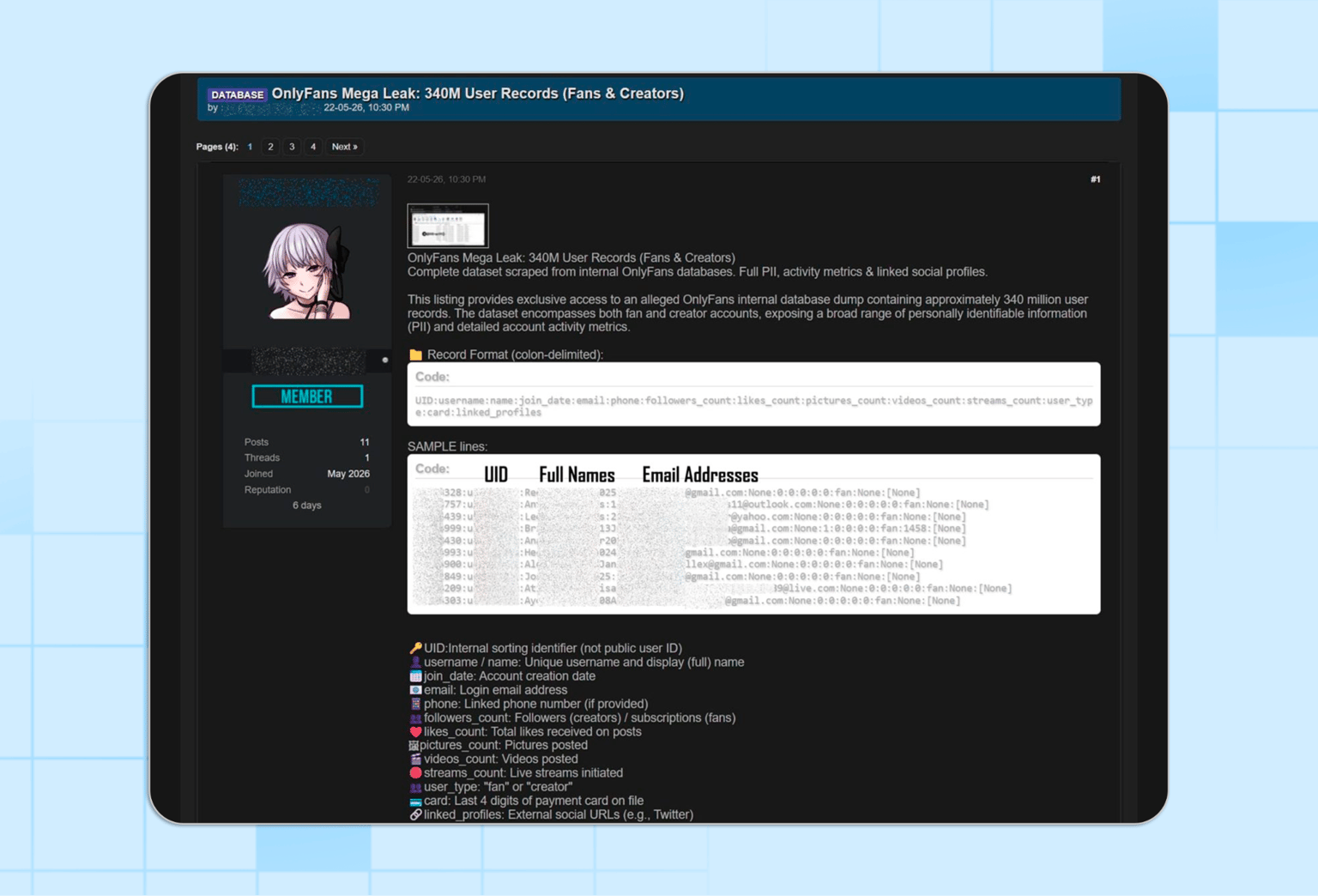The width and height of the screenshot is (1318, 896).
Task: Click the video icon beside videos_count
Action: click(x=415, y=759)
